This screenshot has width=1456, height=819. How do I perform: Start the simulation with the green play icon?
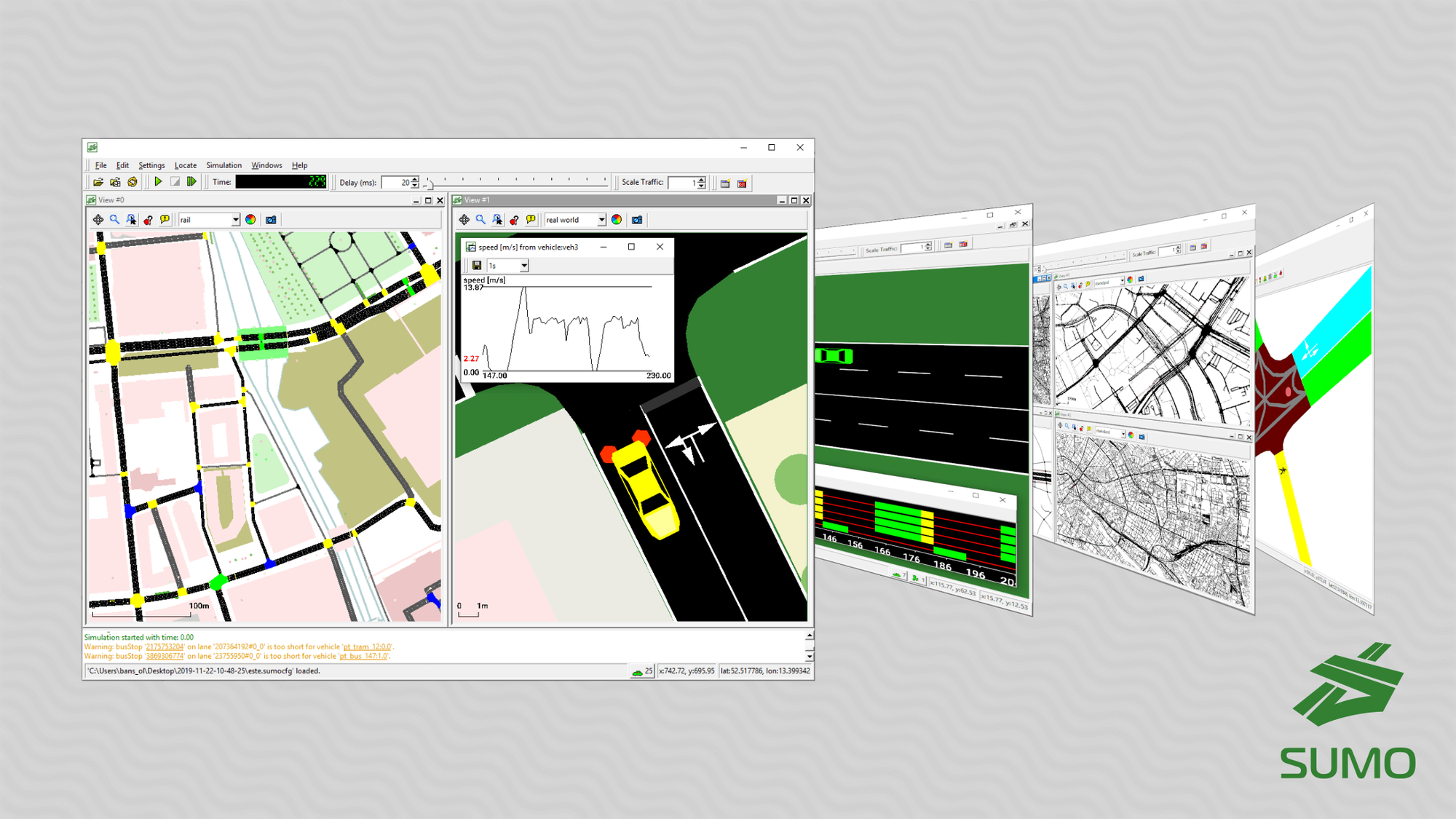point(158,181)
